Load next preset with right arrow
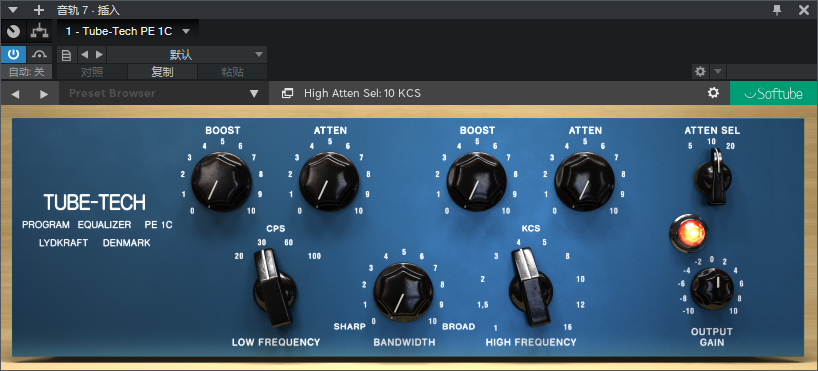 tap(99, 55)
